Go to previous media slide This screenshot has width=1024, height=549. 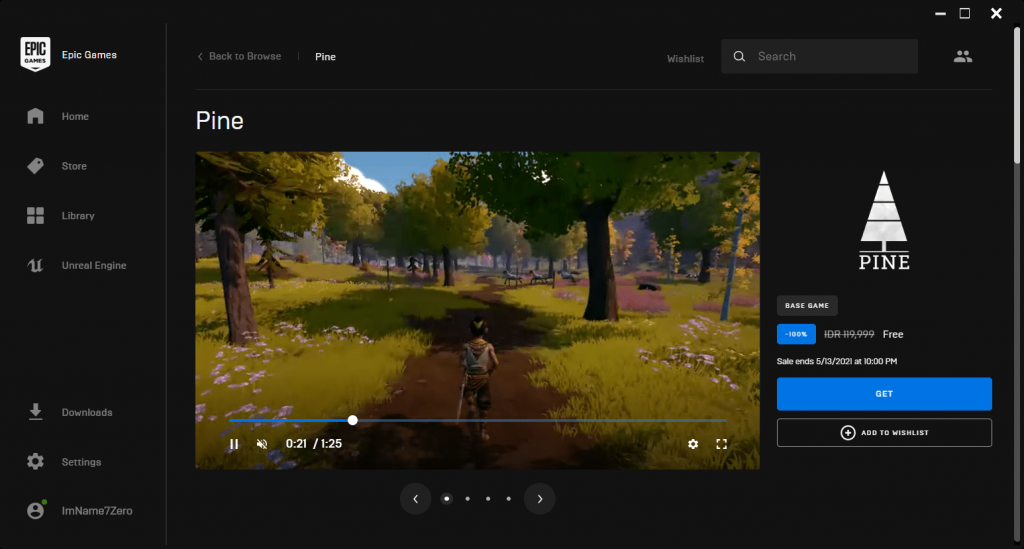tap(415, 499)
